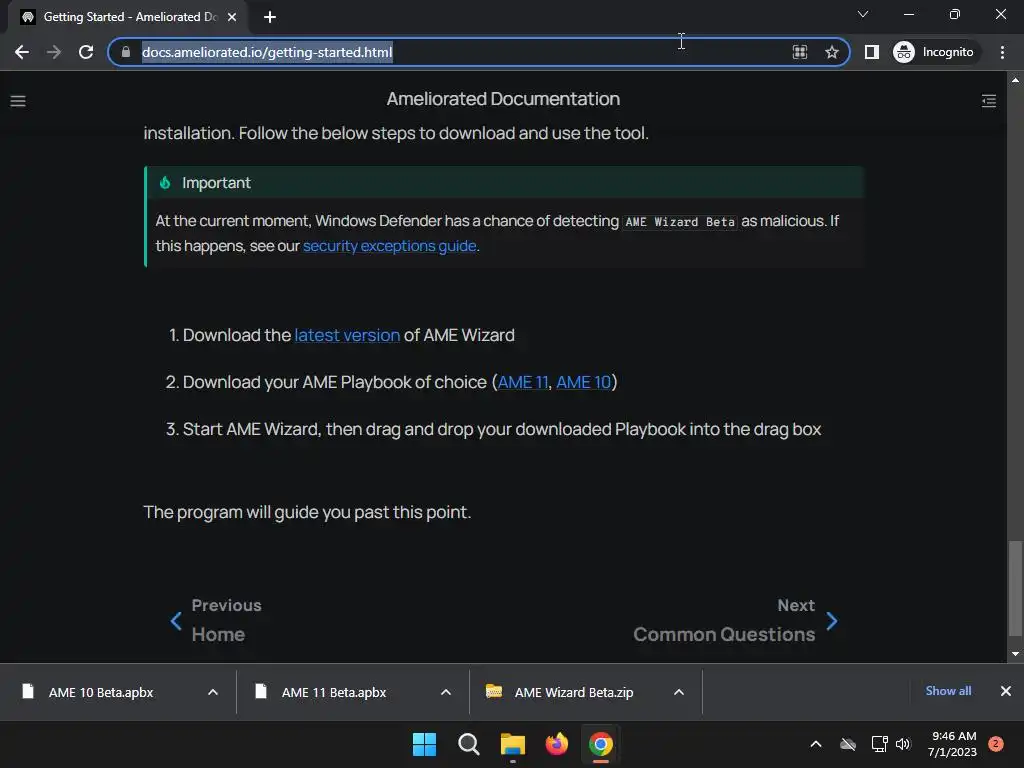Click the Ameliorated Documentation title
The image size is (1024, 768).
pyautogui.click(x=503, y=99)
